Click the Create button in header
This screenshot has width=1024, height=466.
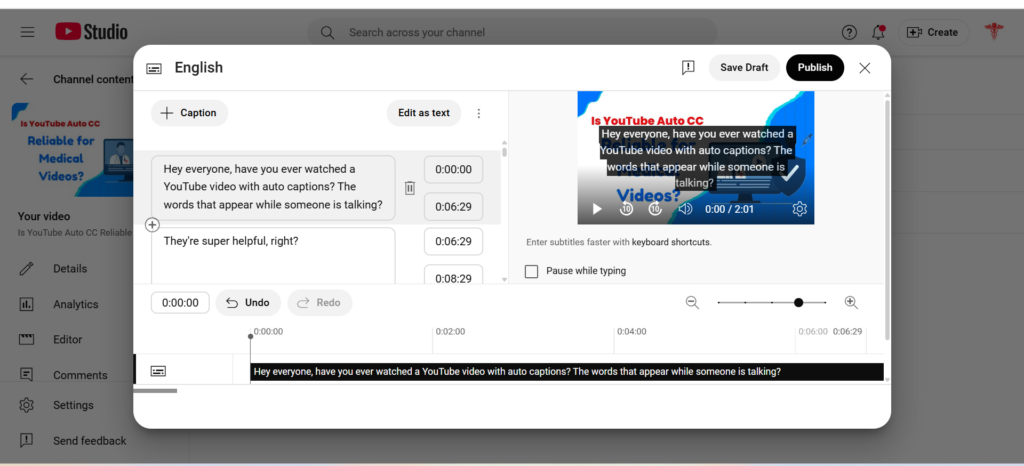(932, 32)
